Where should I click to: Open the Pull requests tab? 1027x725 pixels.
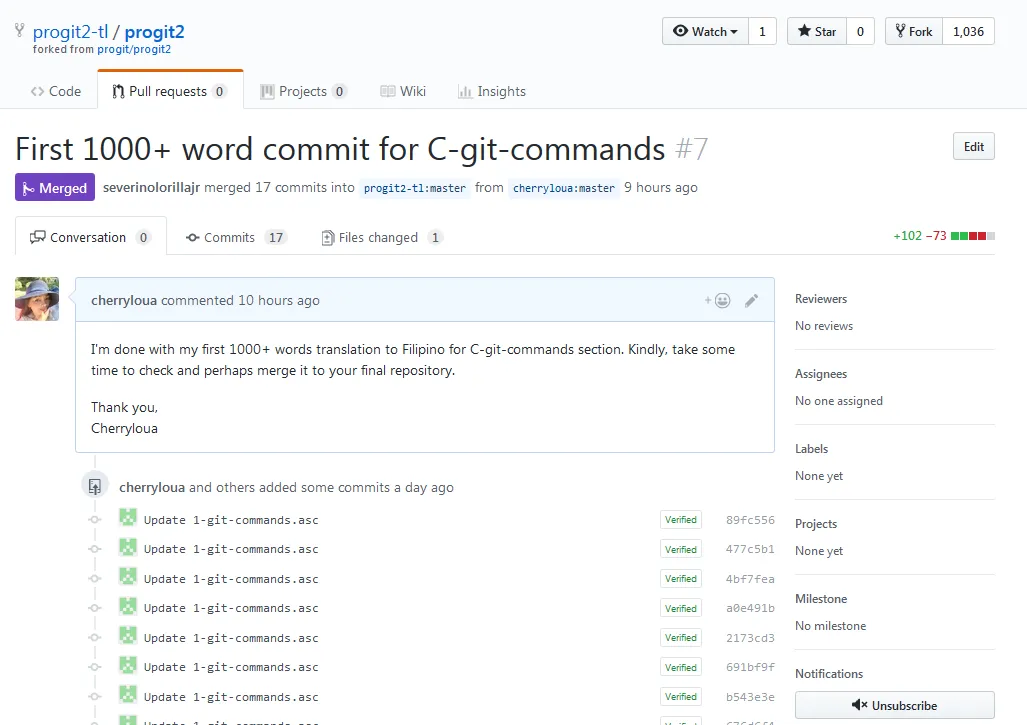point(170,91)
